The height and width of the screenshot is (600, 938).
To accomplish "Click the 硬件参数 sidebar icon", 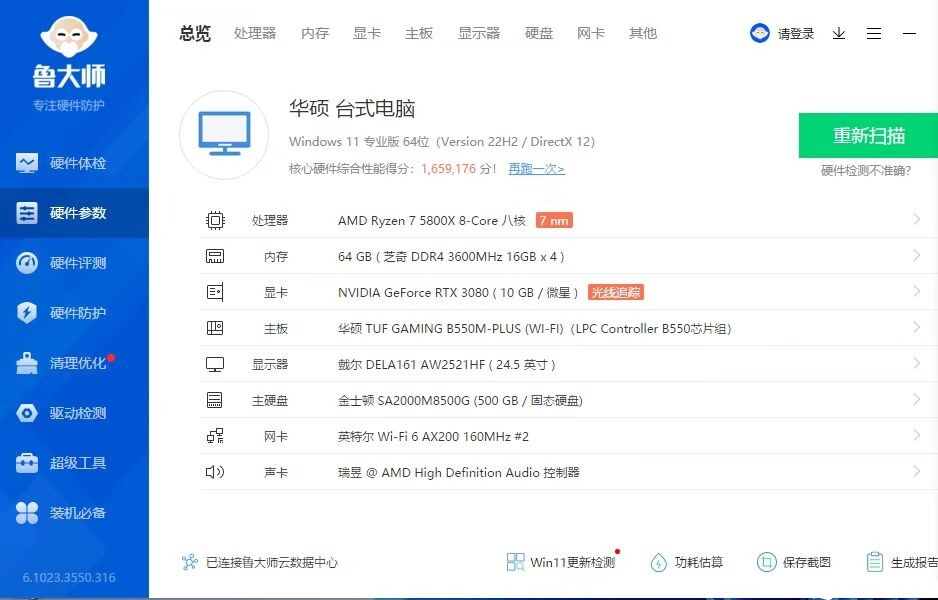I will pyautogui.click(x=27, y=213).
